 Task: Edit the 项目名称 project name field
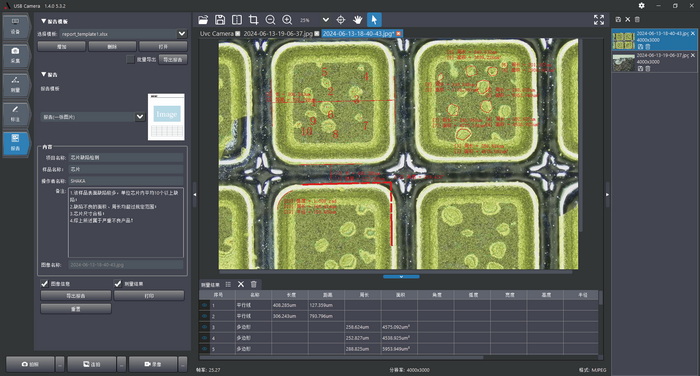[x=126, y=158]
